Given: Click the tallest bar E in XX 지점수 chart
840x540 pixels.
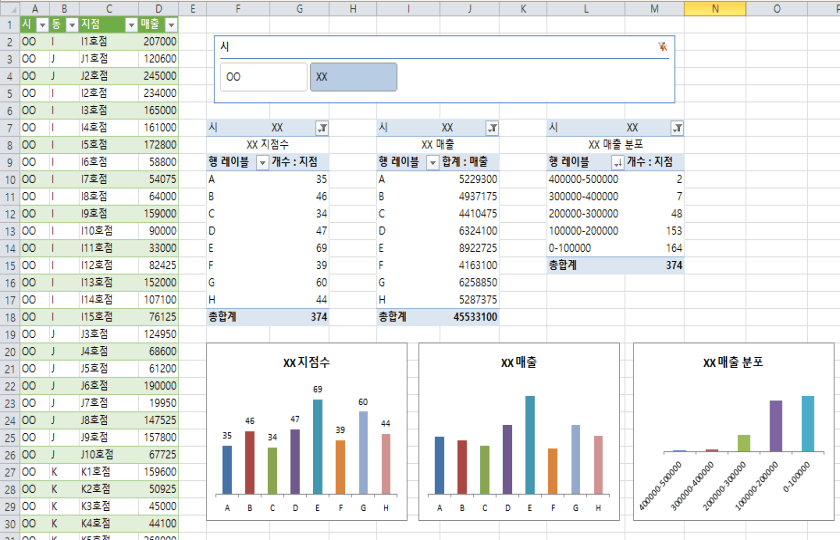Looking at the screenshot, I should point(317,446).
